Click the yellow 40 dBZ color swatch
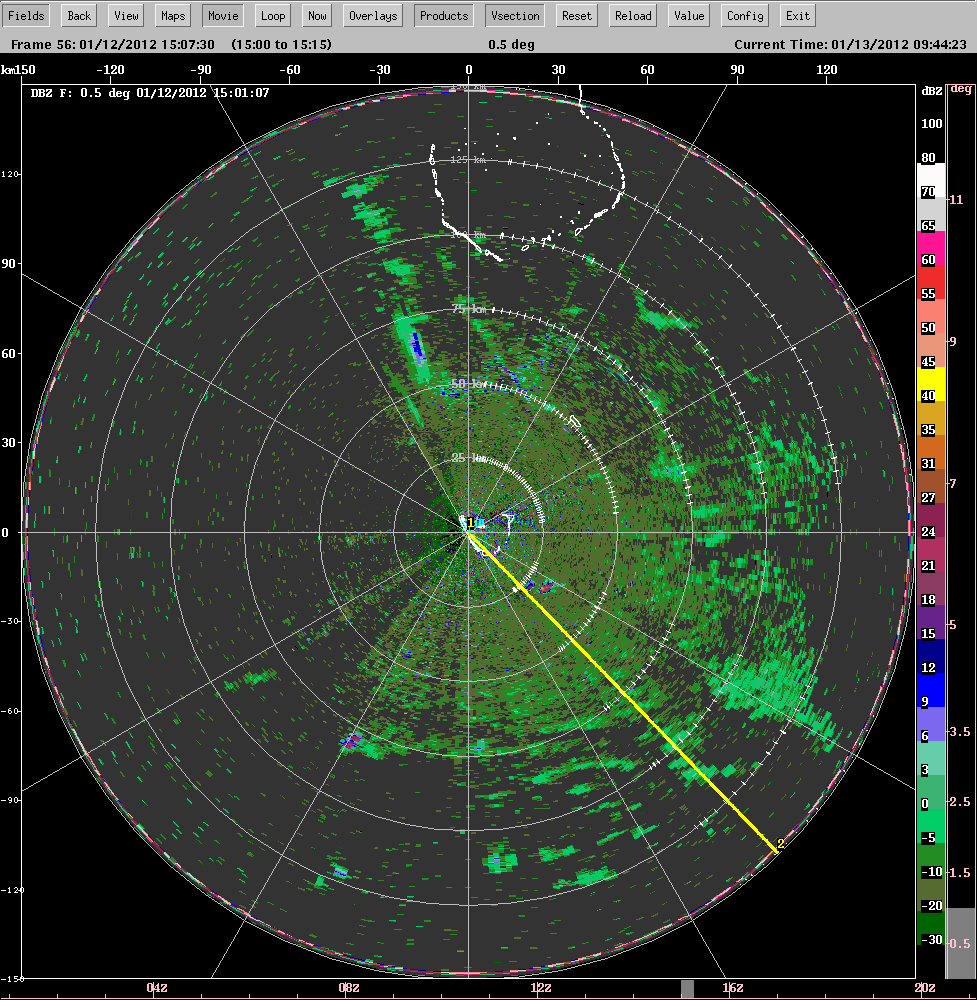 coord(930,385)
